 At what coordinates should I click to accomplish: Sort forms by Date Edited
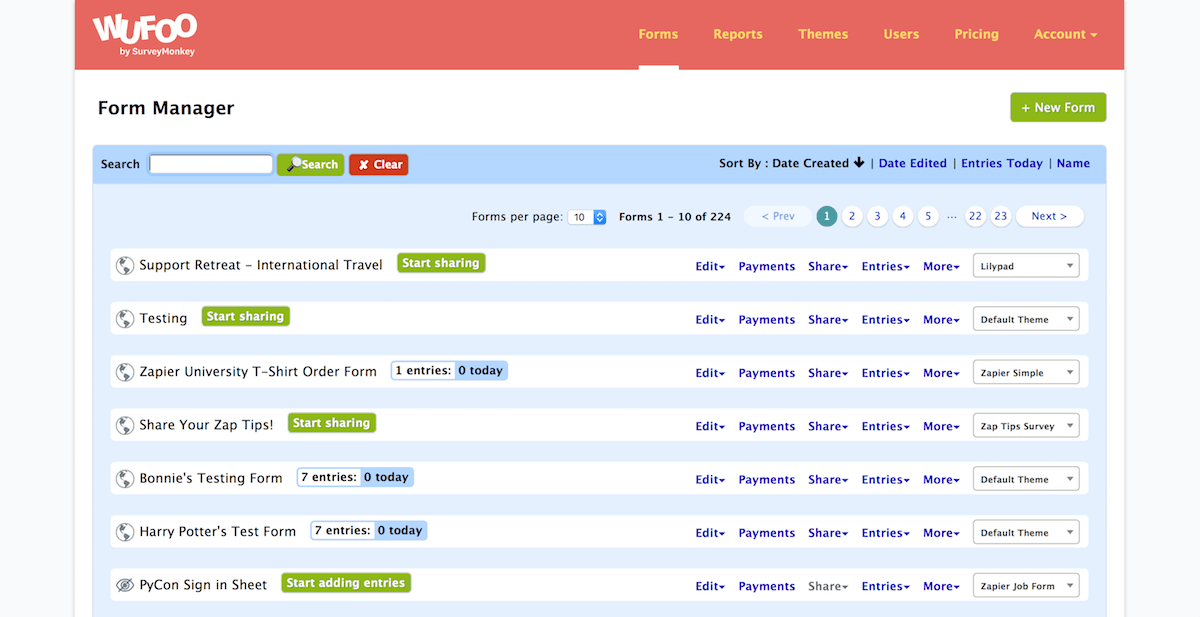[912, 163]
